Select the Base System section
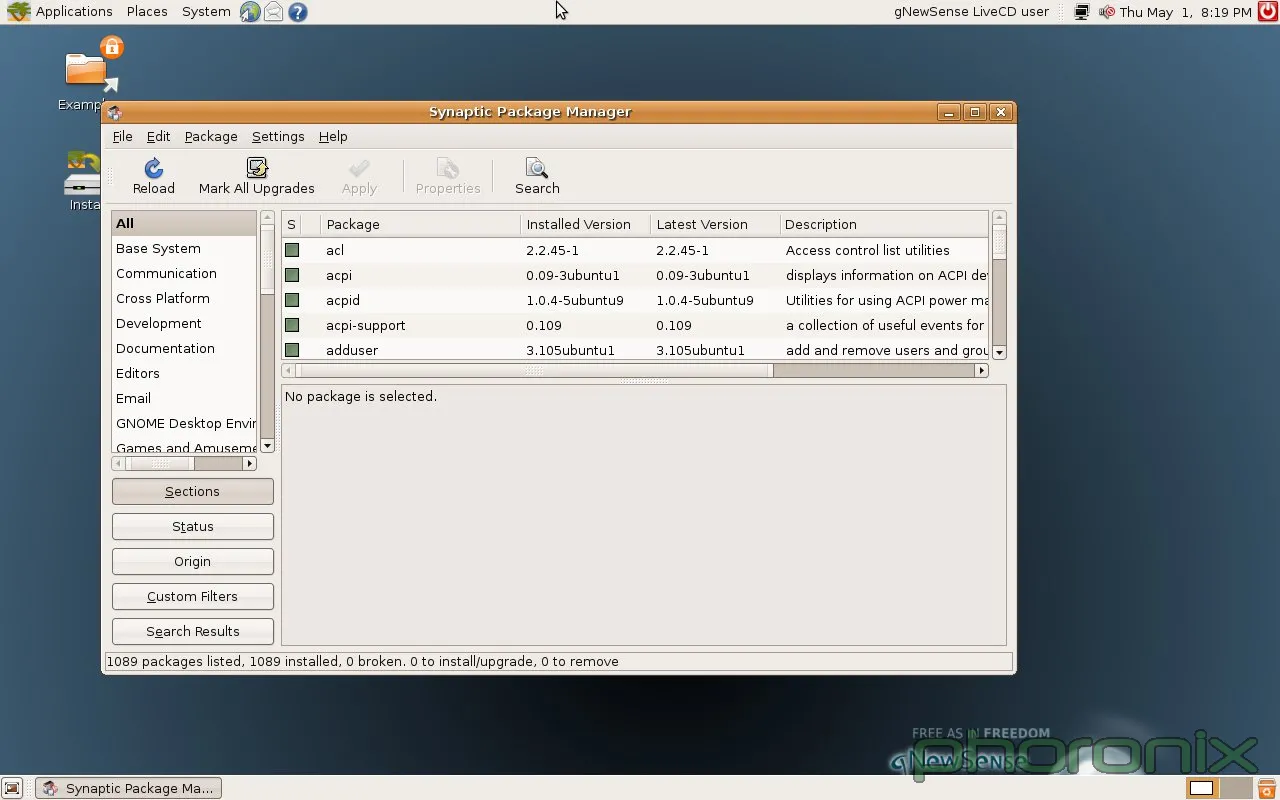 click(x=185, y=248)
